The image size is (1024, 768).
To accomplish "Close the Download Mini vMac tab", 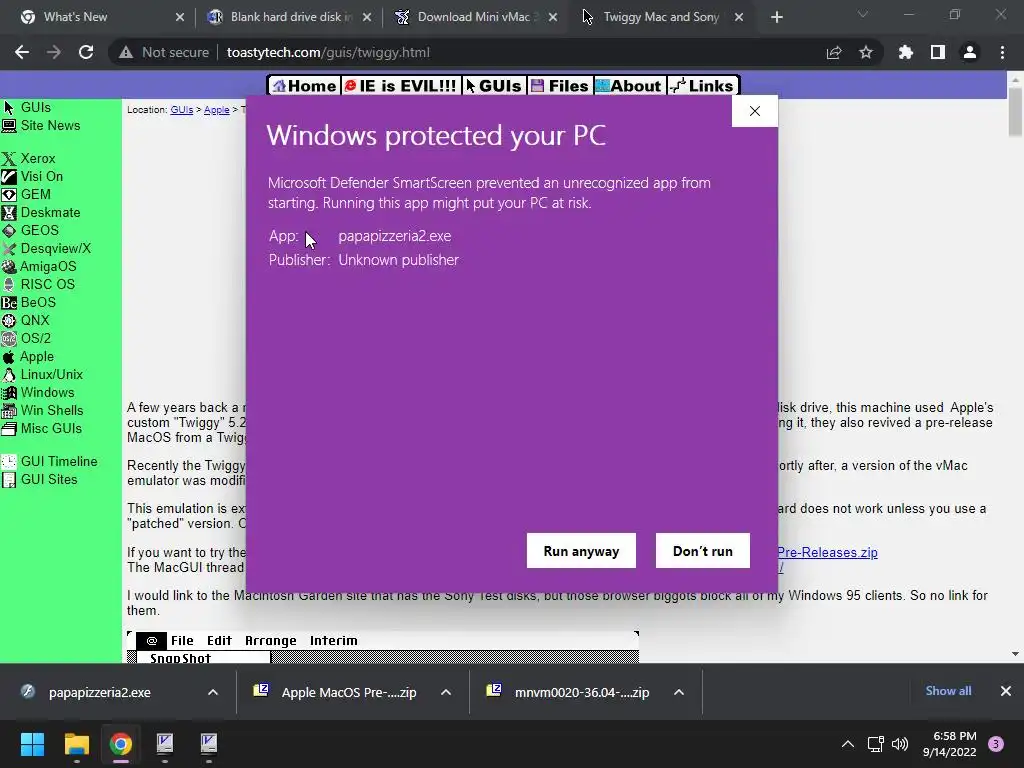I will pos(553,17).
